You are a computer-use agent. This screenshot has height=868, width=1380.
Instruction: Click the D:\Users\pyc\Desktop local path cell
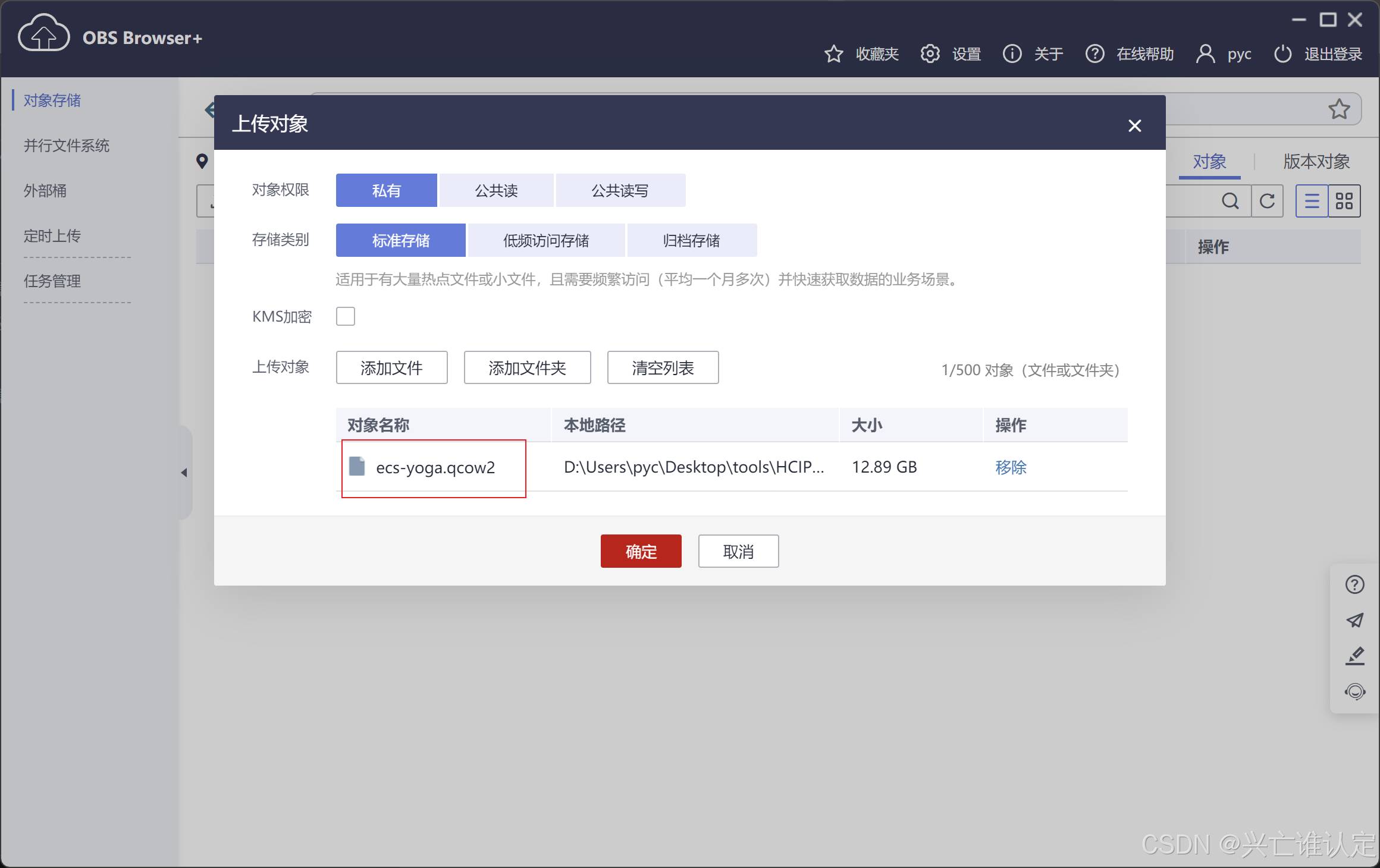(x=694, y=467)
